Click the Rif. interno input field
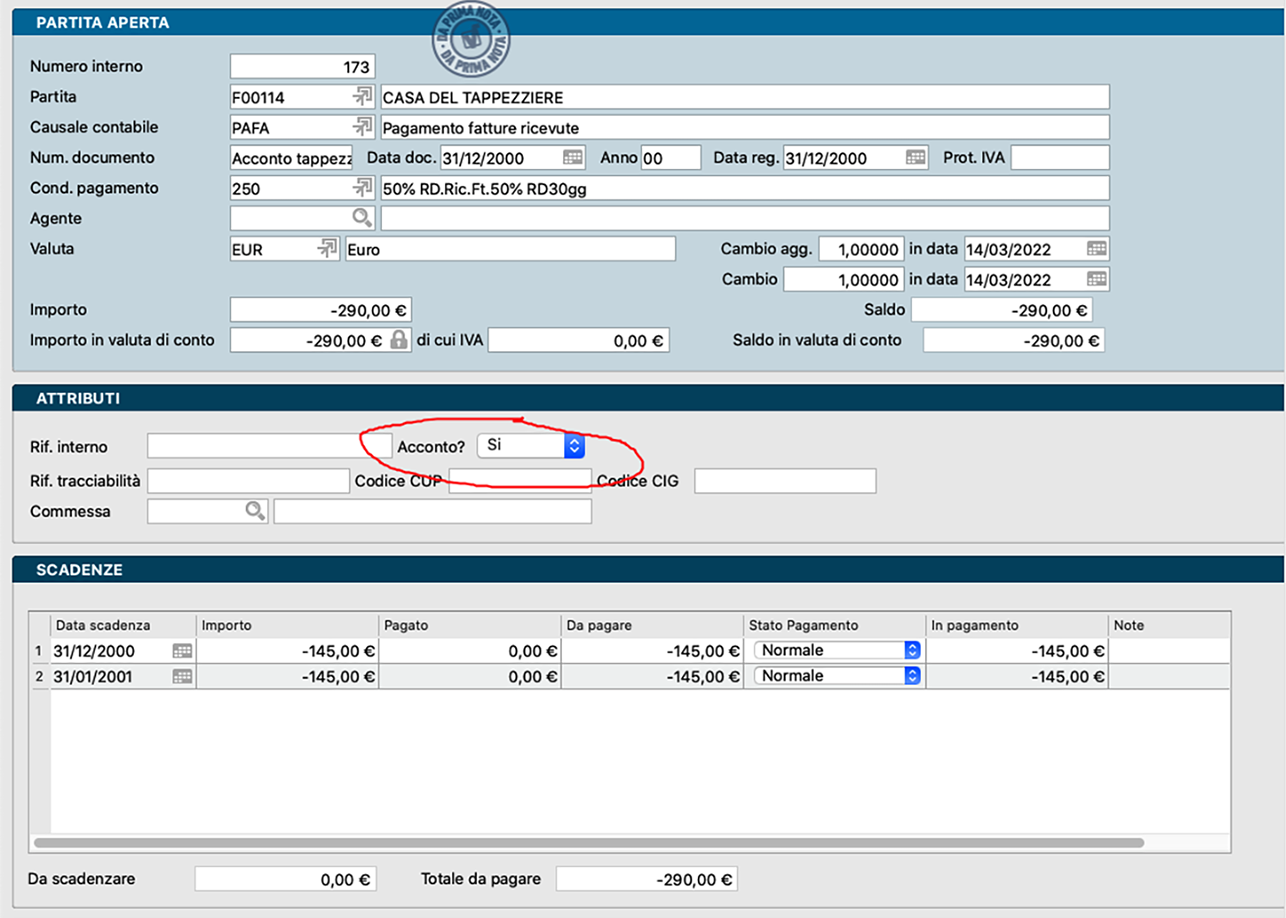The width and height of the screenshot is (1286, 918). [x=255, y=446]
